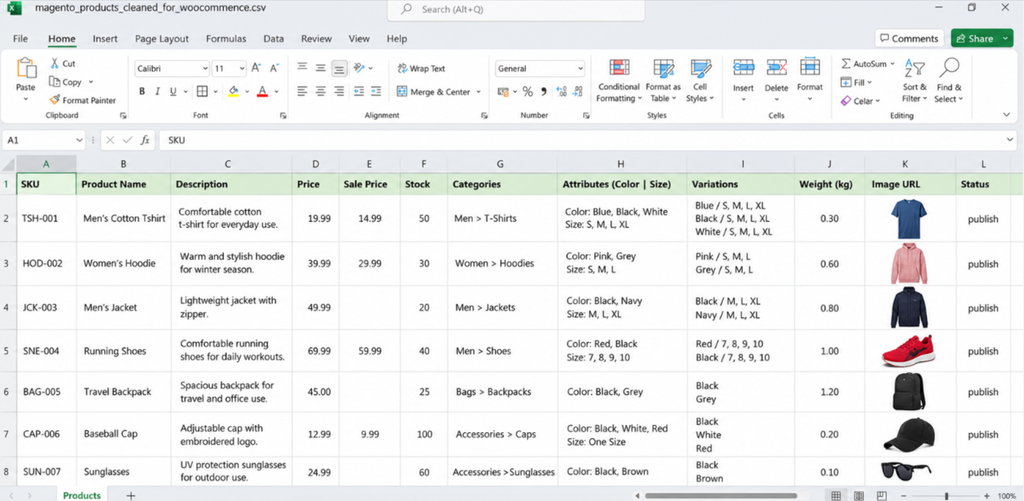Click the zoom slider in status bar
The height and width of the screenshot is (501, 1024).
(946, 496)
